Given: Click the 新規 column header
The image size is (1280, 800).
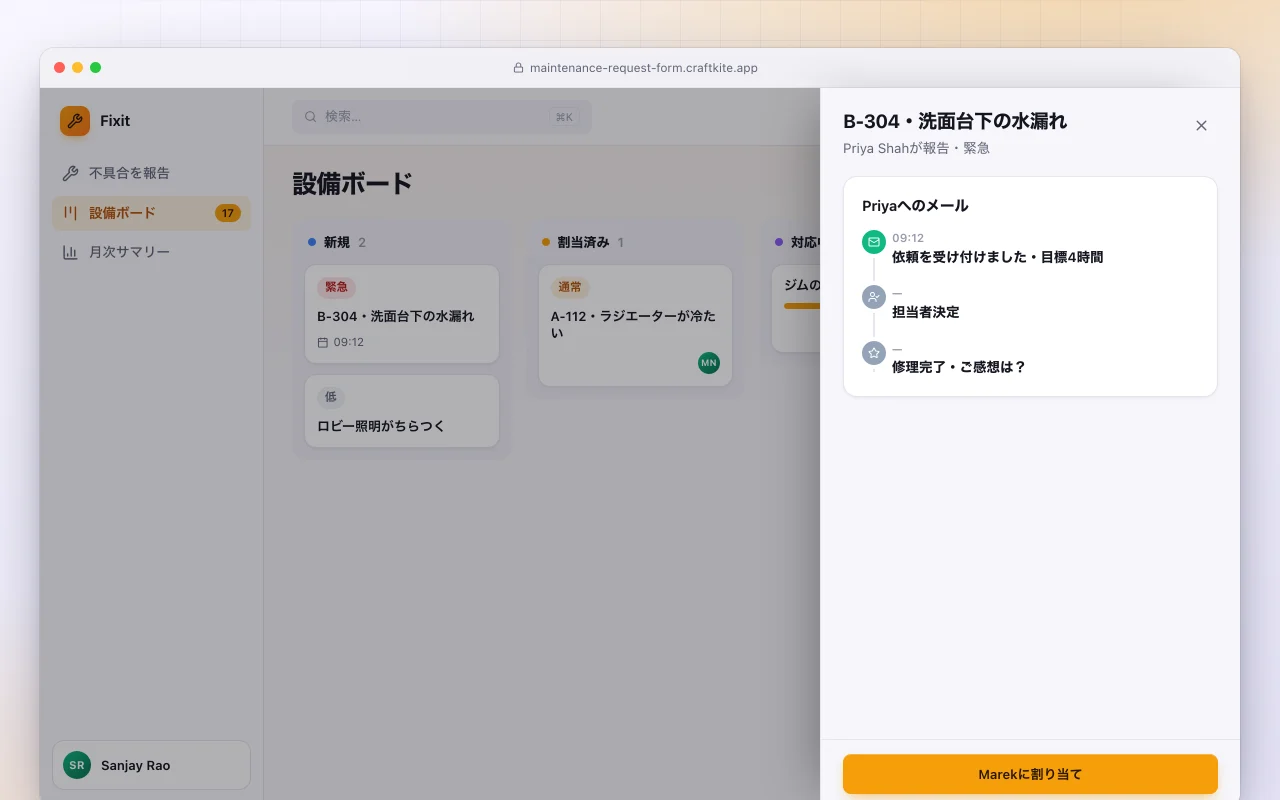Looking at the screenshot, I should point(337,242).
